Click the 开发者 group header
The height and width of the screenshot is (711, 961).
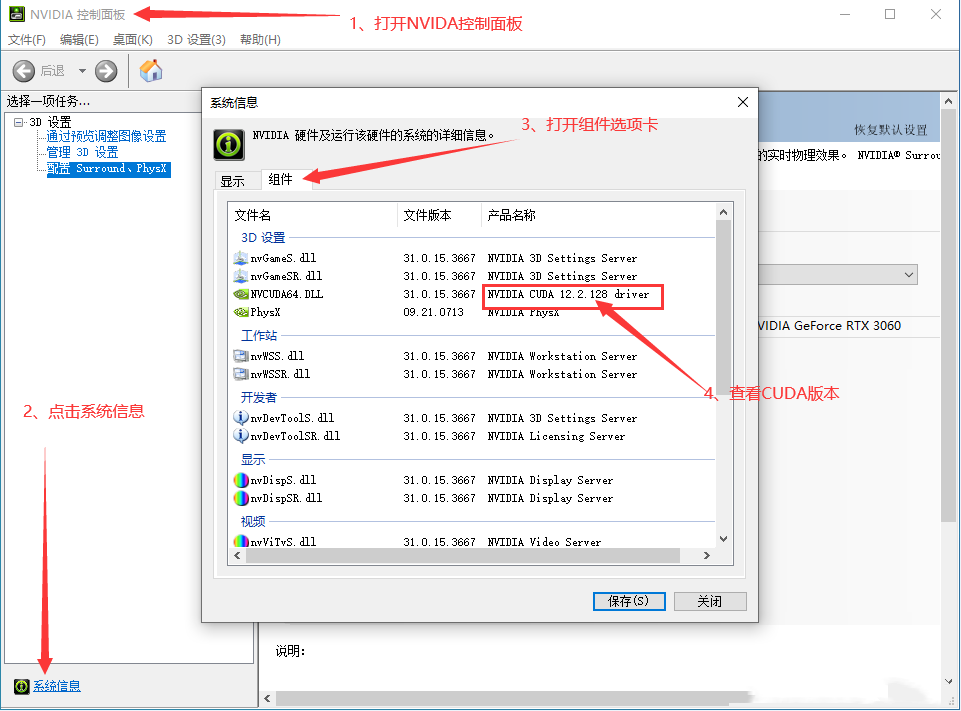coord(259,398)
